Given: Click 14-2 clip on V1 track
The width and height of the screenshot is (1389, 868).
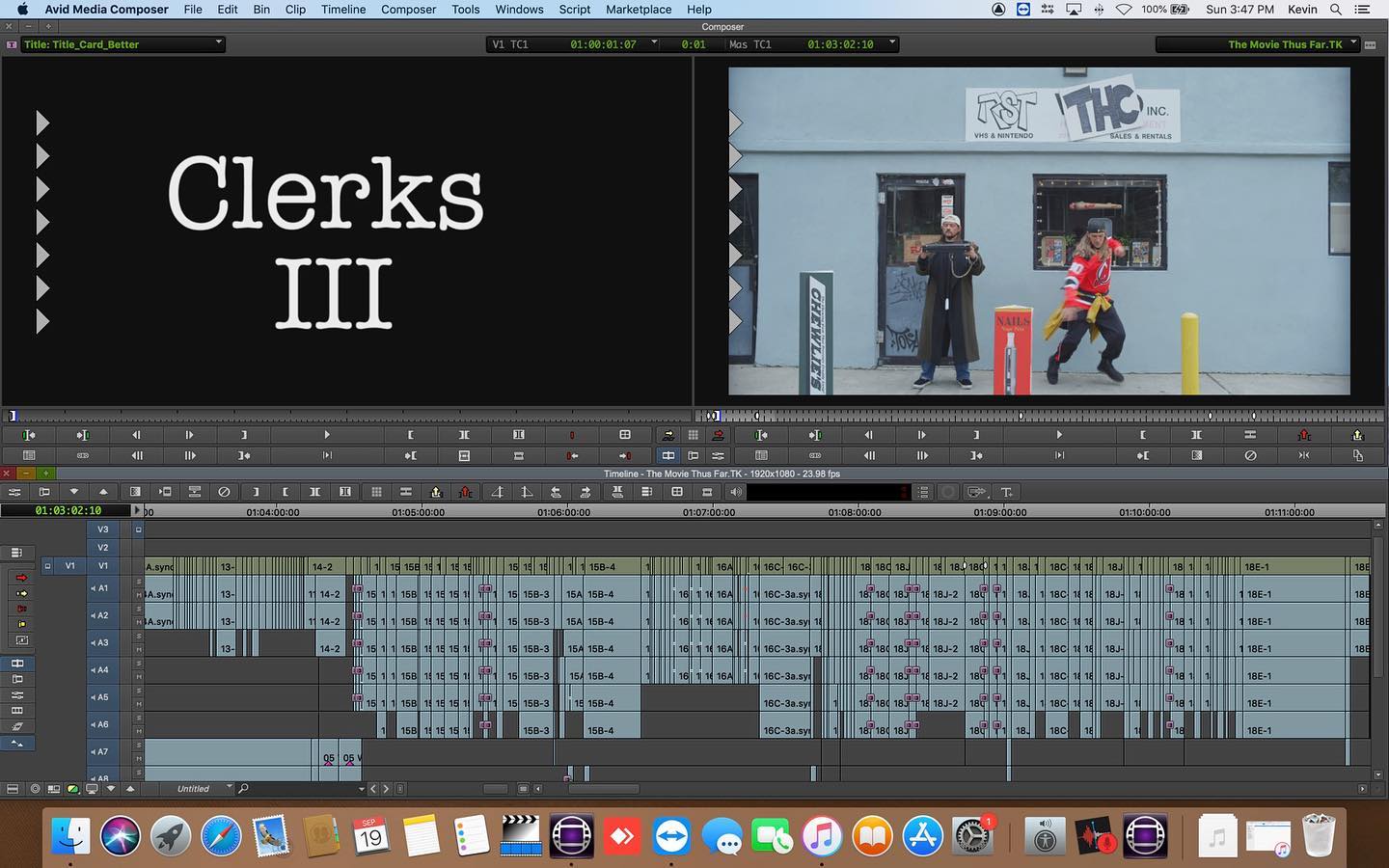Looking at the screenshot, I should click(x=326, y=567).
